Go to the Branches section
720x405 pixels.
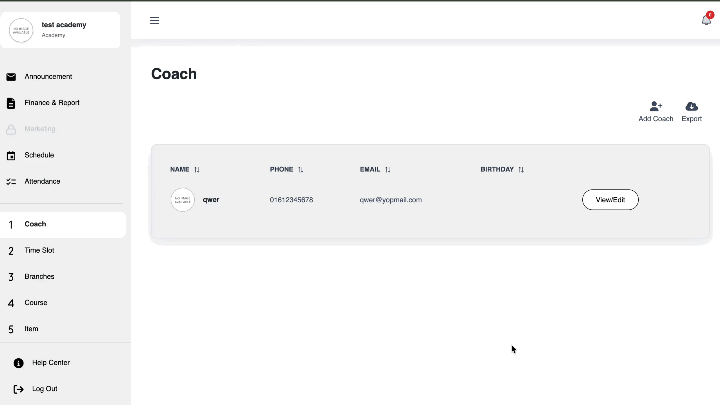39,276
